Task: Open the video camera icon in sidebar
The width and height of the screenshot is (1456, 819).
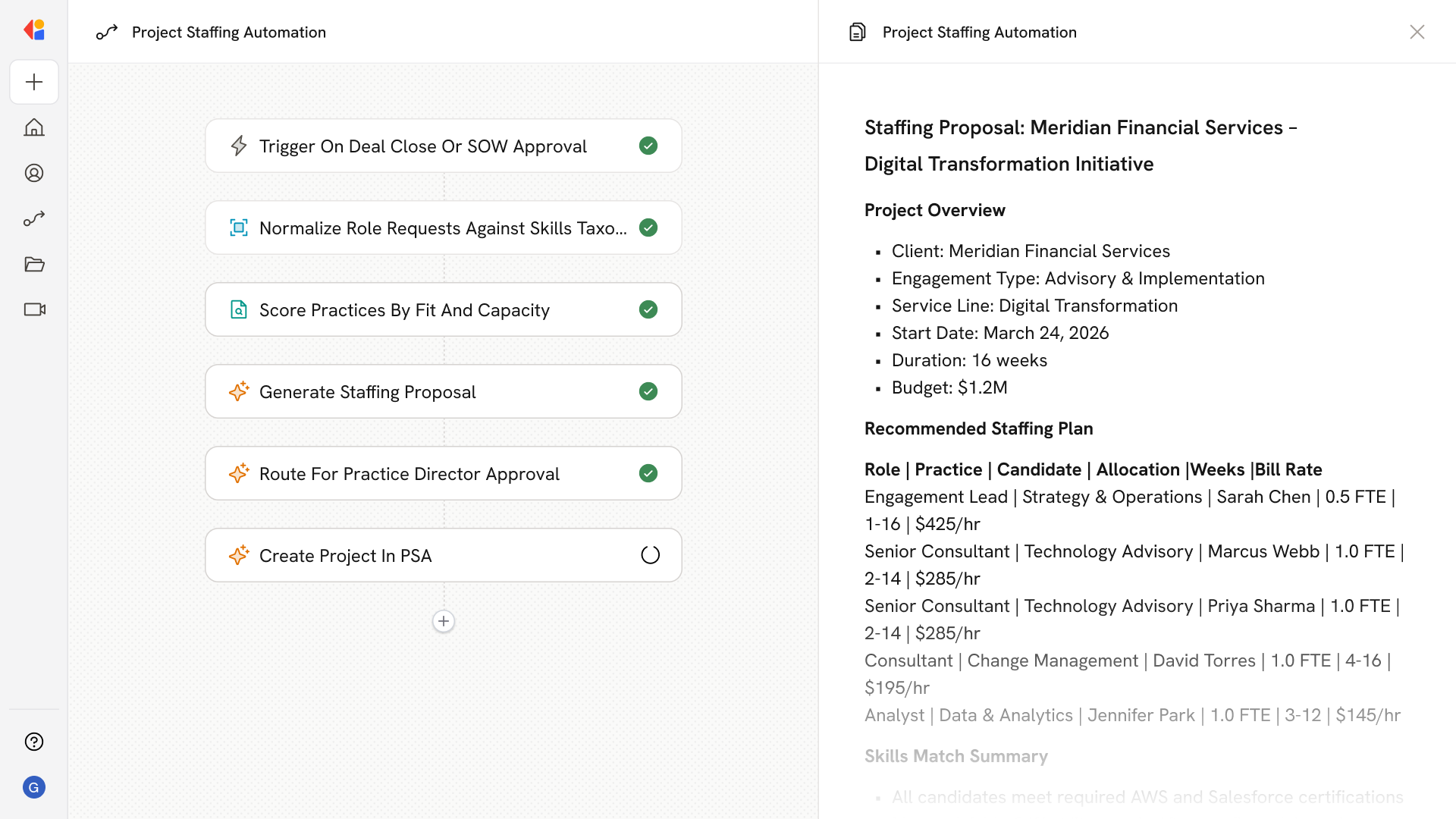Action: (x=34, y=309)
